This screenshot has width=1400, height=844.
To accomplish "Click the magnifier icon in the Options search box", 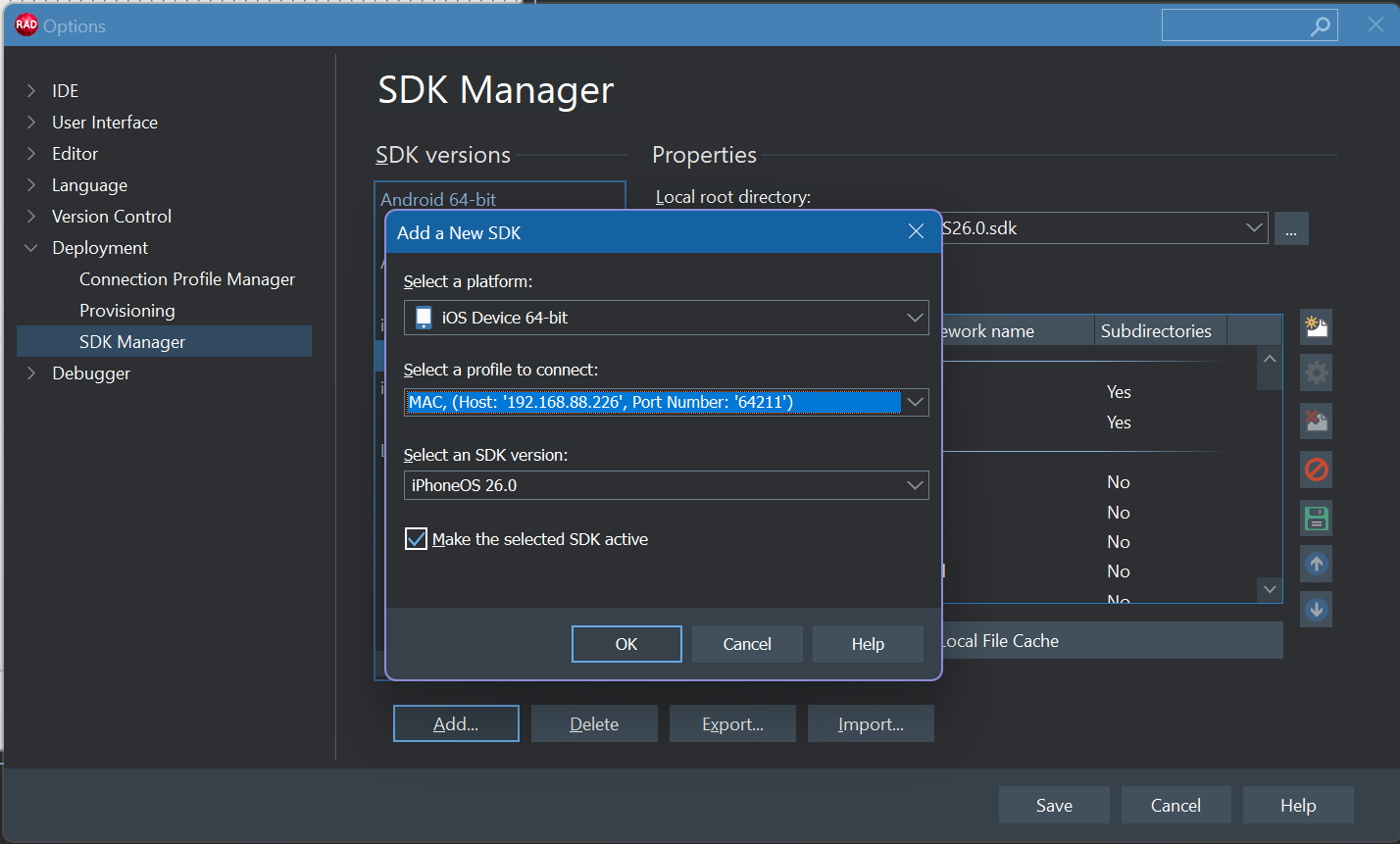I will (x=1321, y=26).
